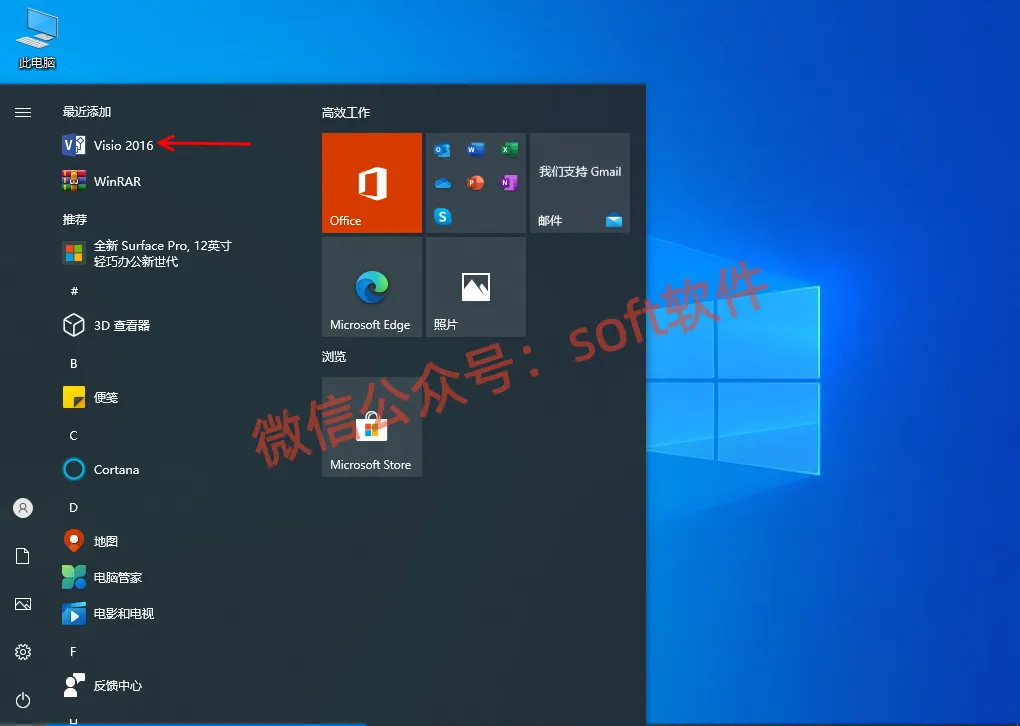Viewport: 1020px width, 726px height.
Task: Open the orange Office tile
Action: tap(371, 183)
